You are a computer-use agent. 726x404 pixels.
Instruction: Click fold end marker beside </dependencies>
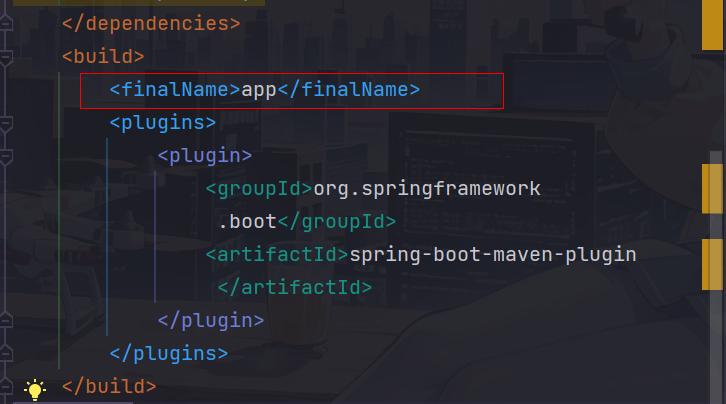tap(6, 22)
